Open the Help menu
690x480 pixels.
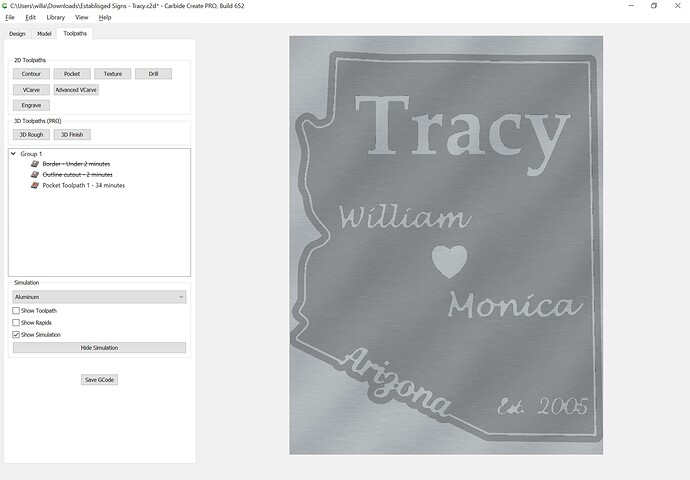tap(105, 18)
